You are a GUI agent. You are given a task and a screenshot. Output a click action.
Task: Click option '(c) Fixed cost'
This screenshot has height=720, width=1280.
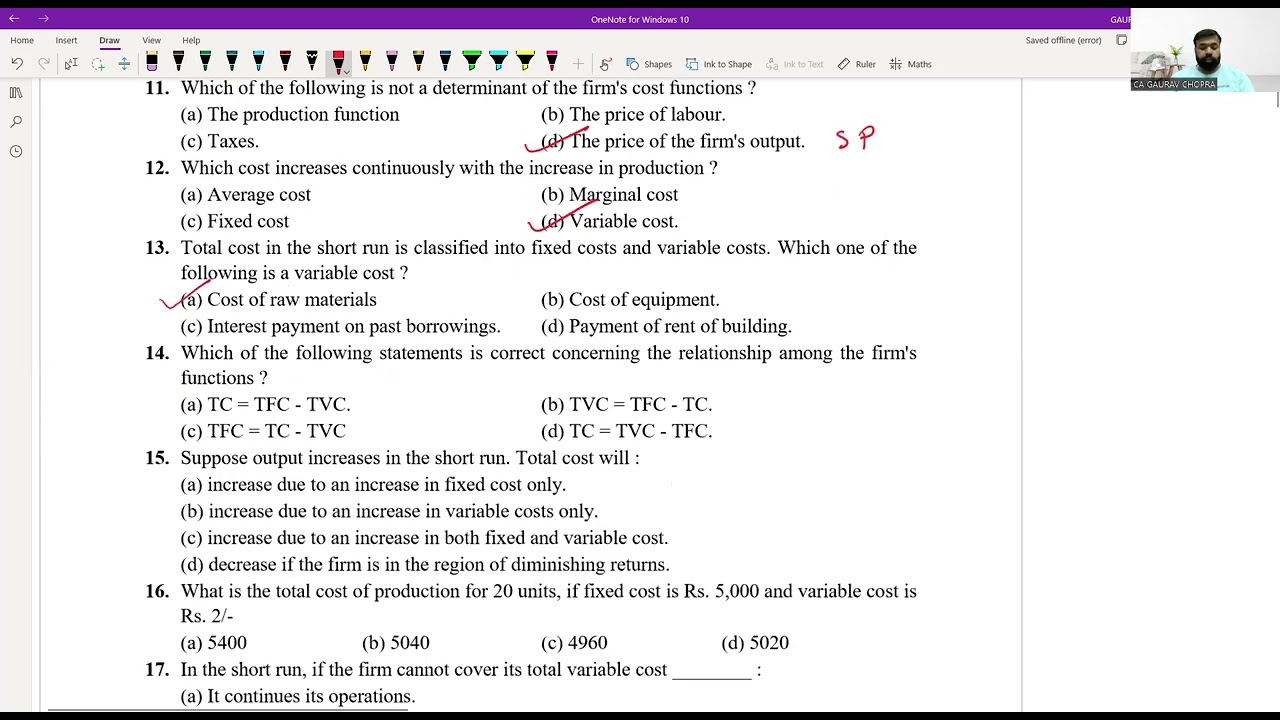pos(235,222)
